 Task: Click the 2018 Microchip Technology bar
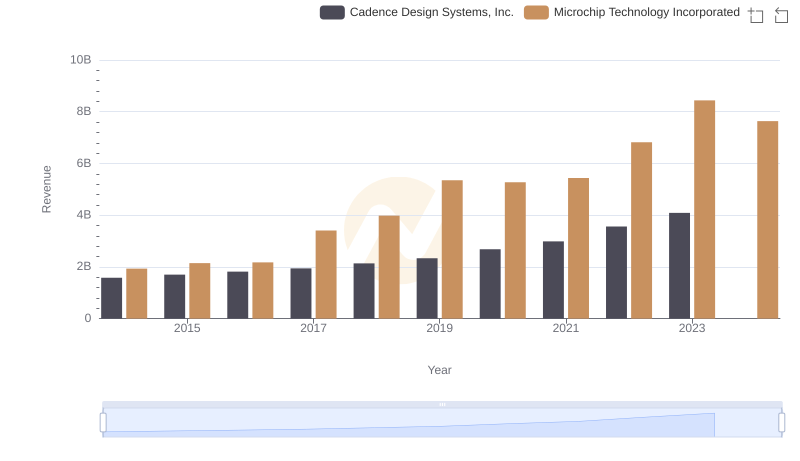tap(389, 267)
